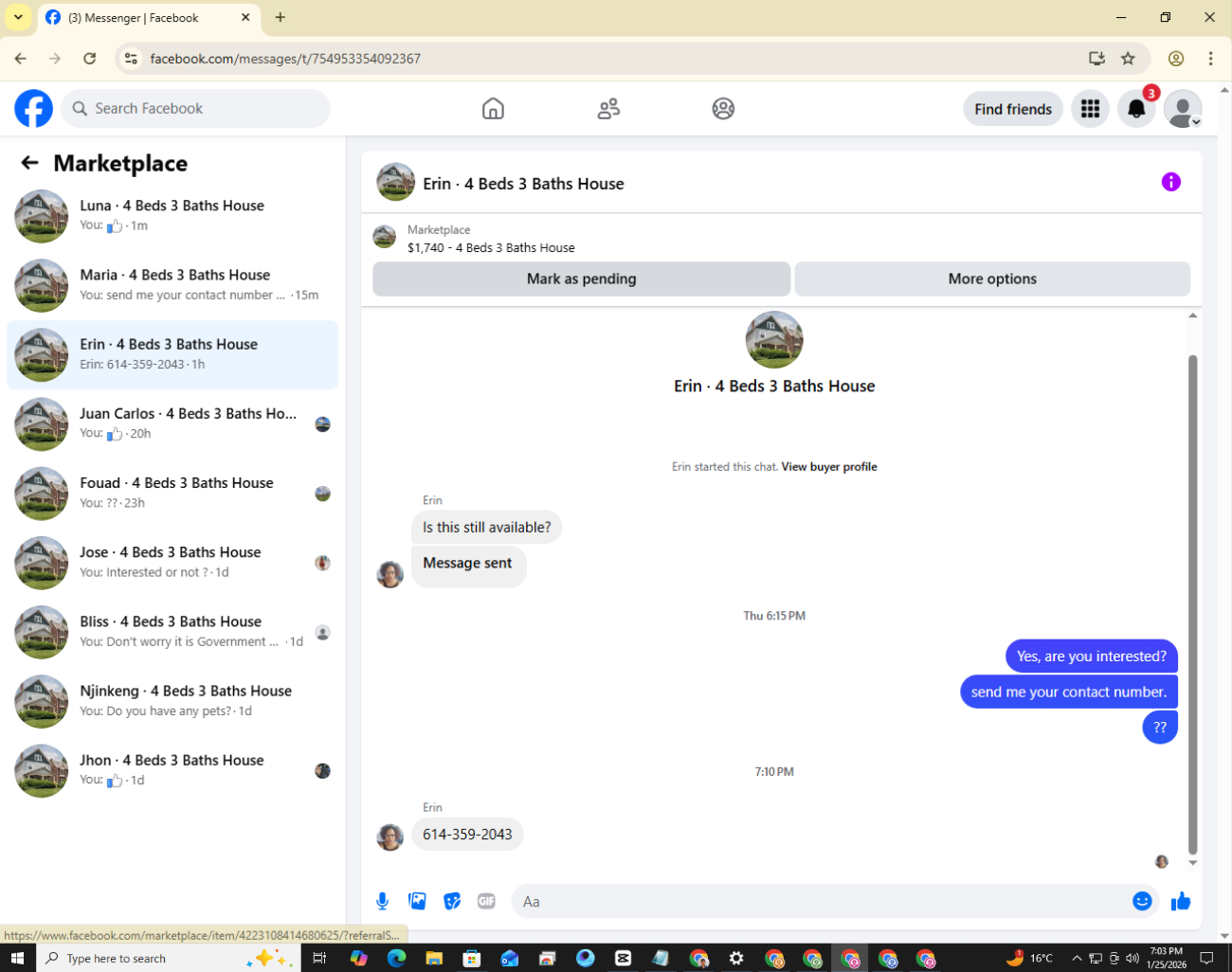Close the Messenger | Facebook tab
Viewport: 1232px width, 972px height.
245,17
